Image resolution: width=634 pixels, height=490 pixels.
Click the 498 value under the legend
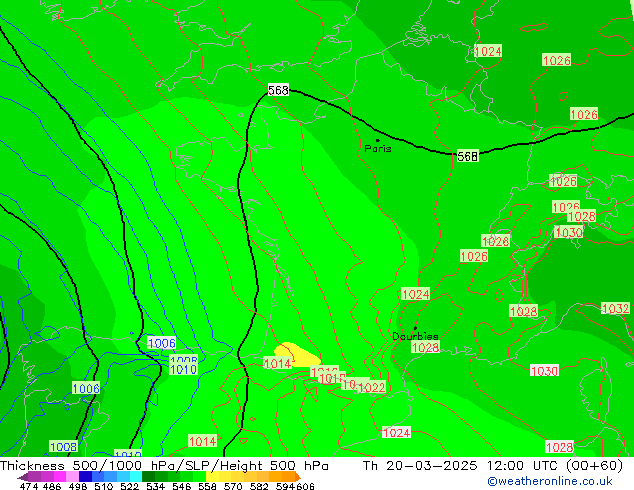[78, 486]
